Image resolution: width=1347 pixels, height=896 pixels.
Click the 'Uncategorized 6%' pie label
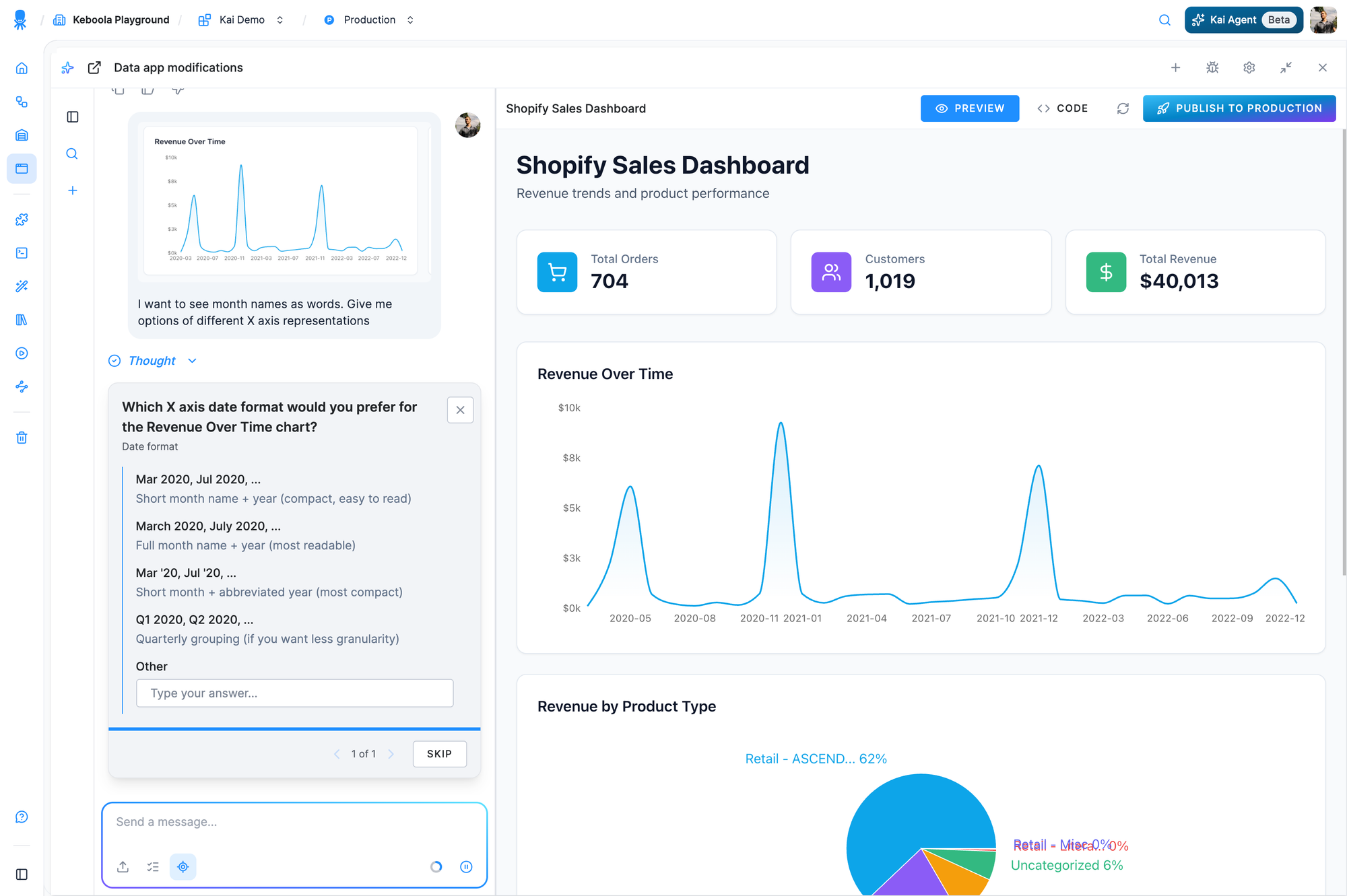click(x=1067, y=866)
